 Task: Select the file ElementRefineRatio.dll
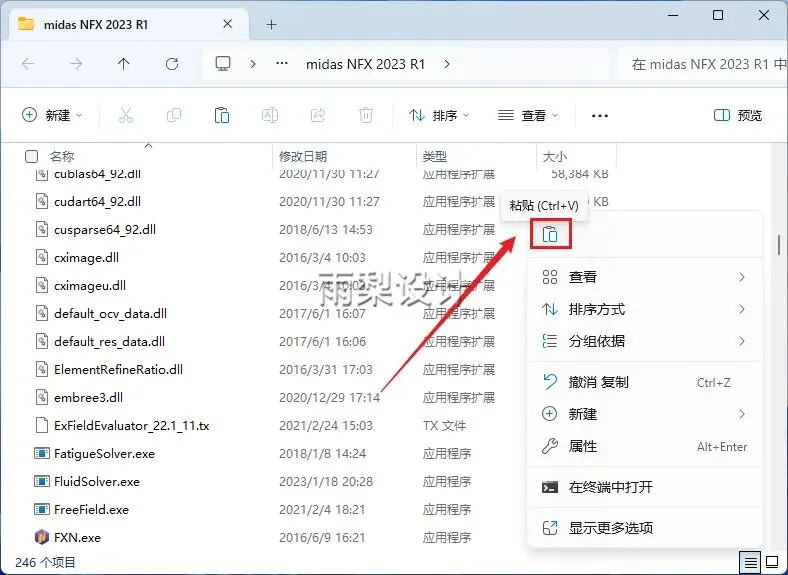click(x=119, y=369)
